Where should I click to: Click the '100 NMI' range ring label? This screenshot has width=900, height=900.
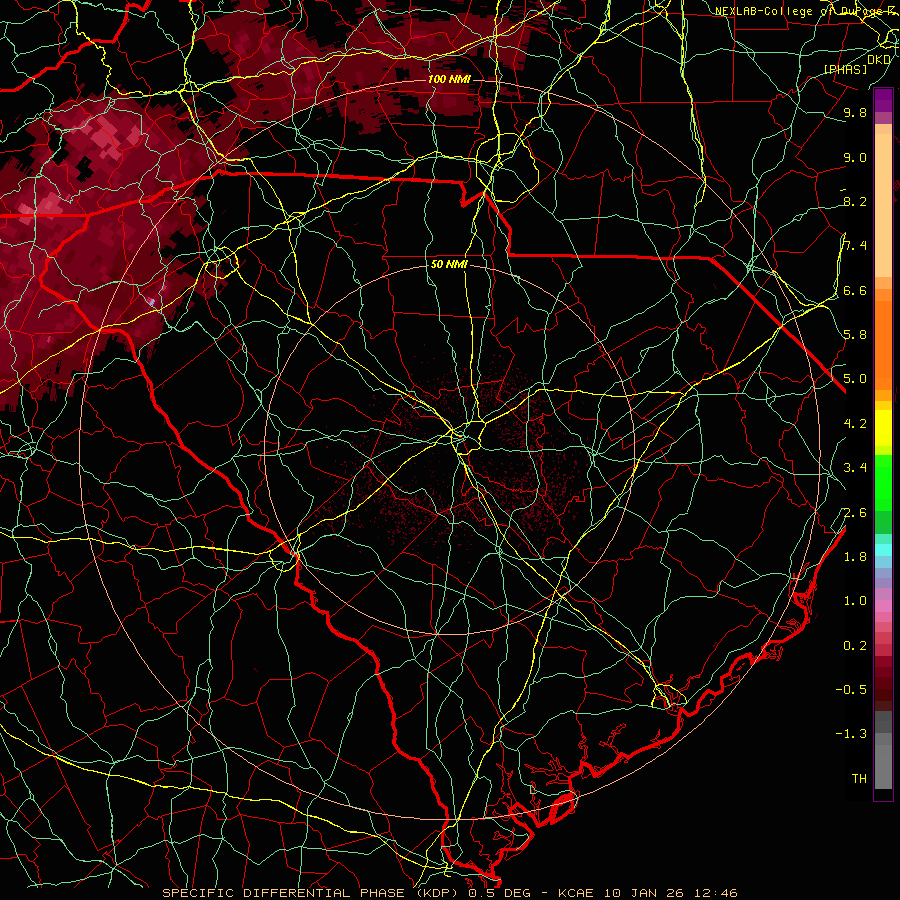click(x=449, y=79)
